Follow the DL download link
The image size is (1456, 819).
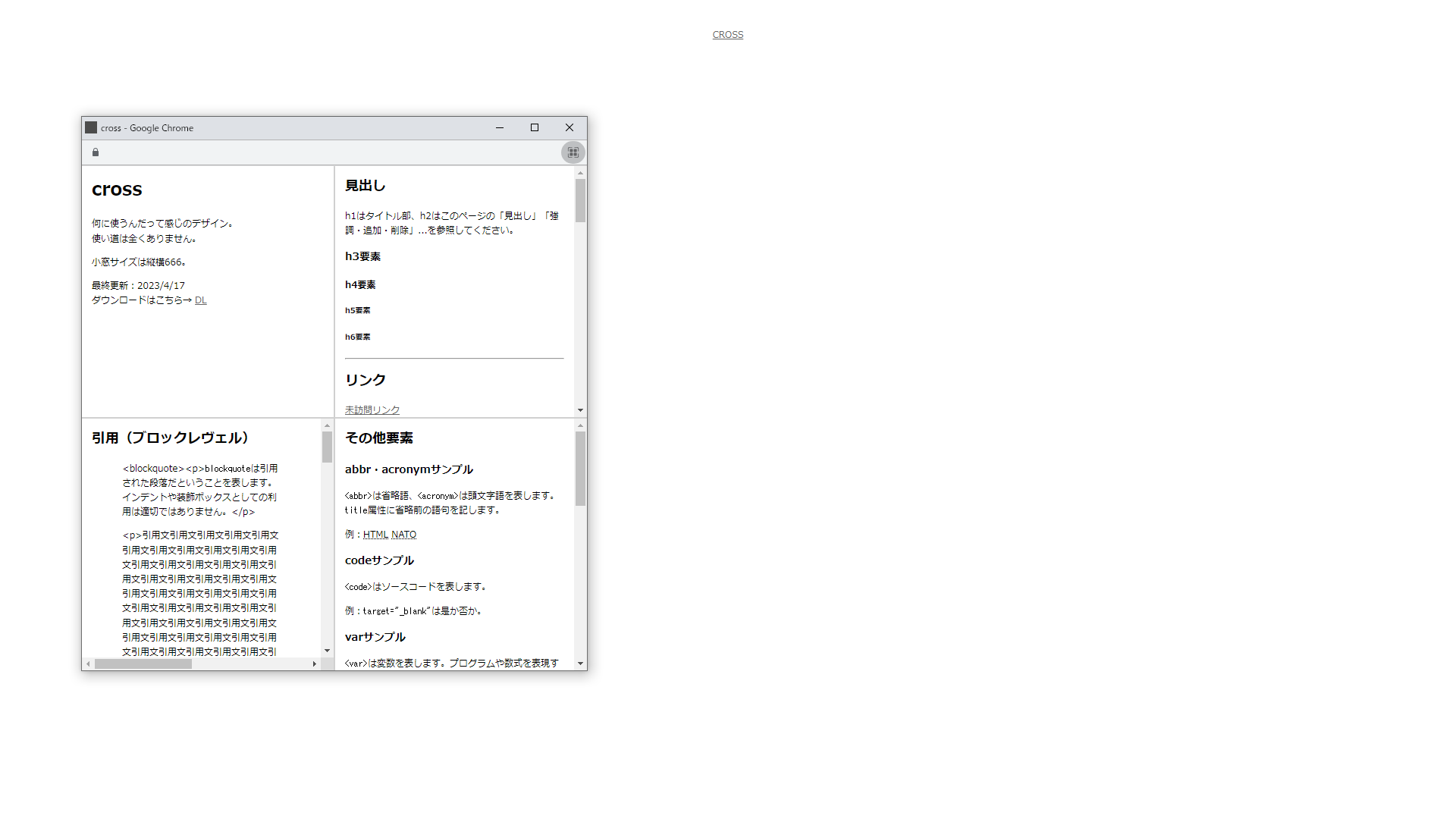(x=200, y=300)
